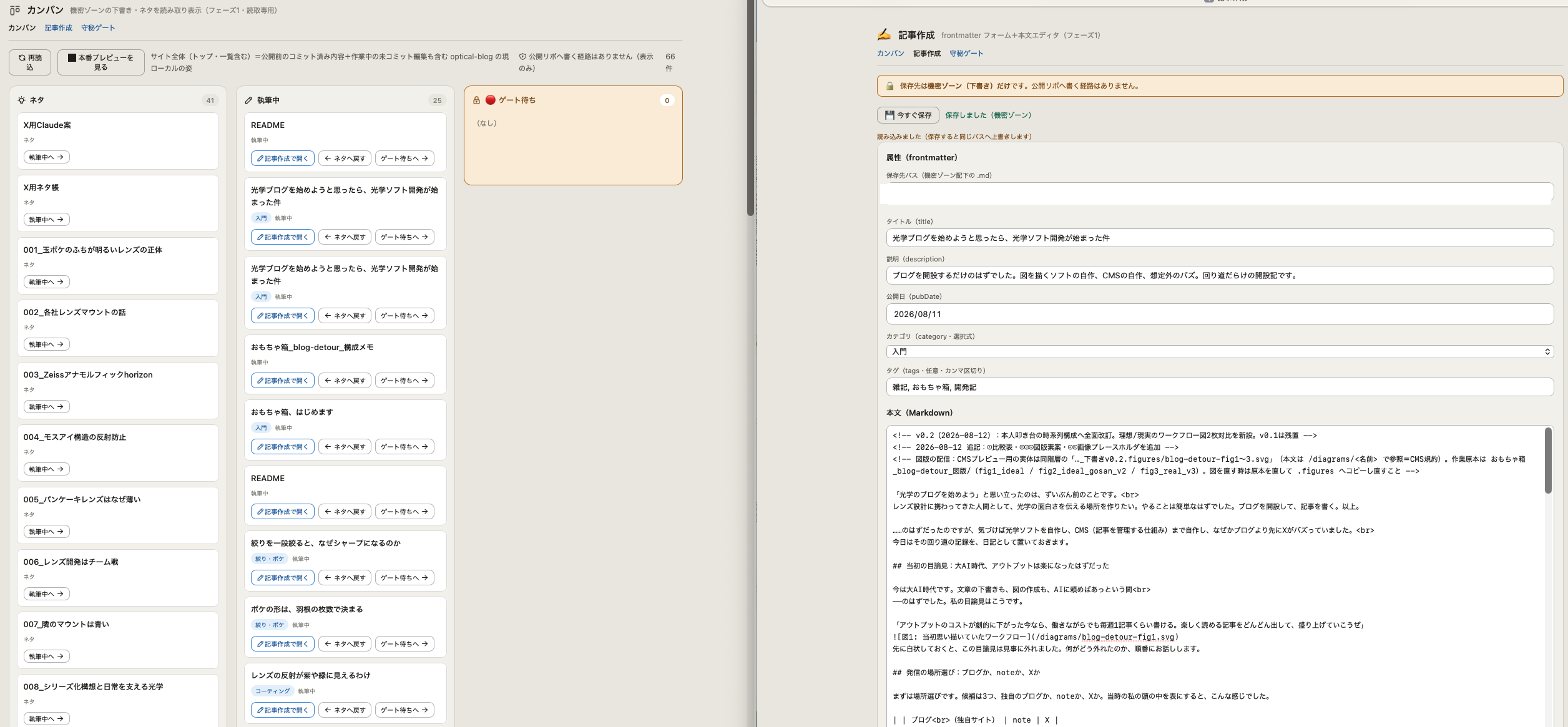Click the 保存先パス input field
The height and width of the screenshot is (727, 1568).
tap(1220, 193)
